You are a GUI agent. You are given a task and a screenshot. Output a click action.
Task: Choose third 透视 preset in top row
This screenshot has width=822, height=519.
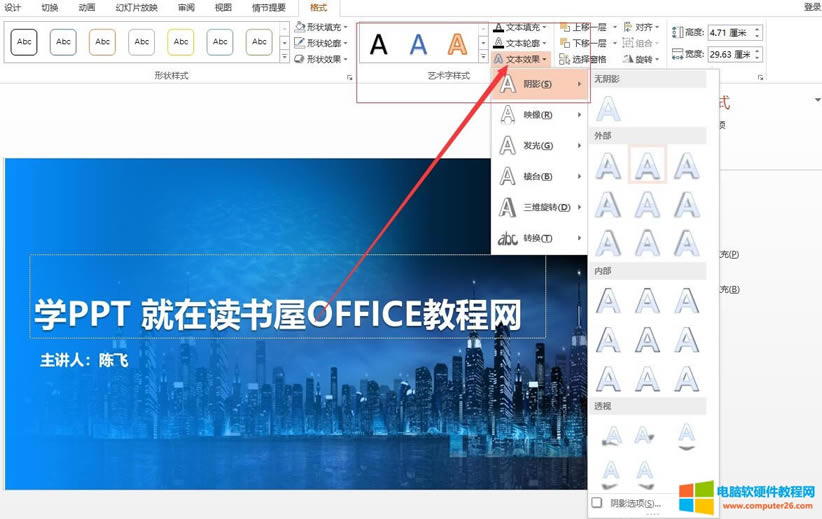point(686,436)
